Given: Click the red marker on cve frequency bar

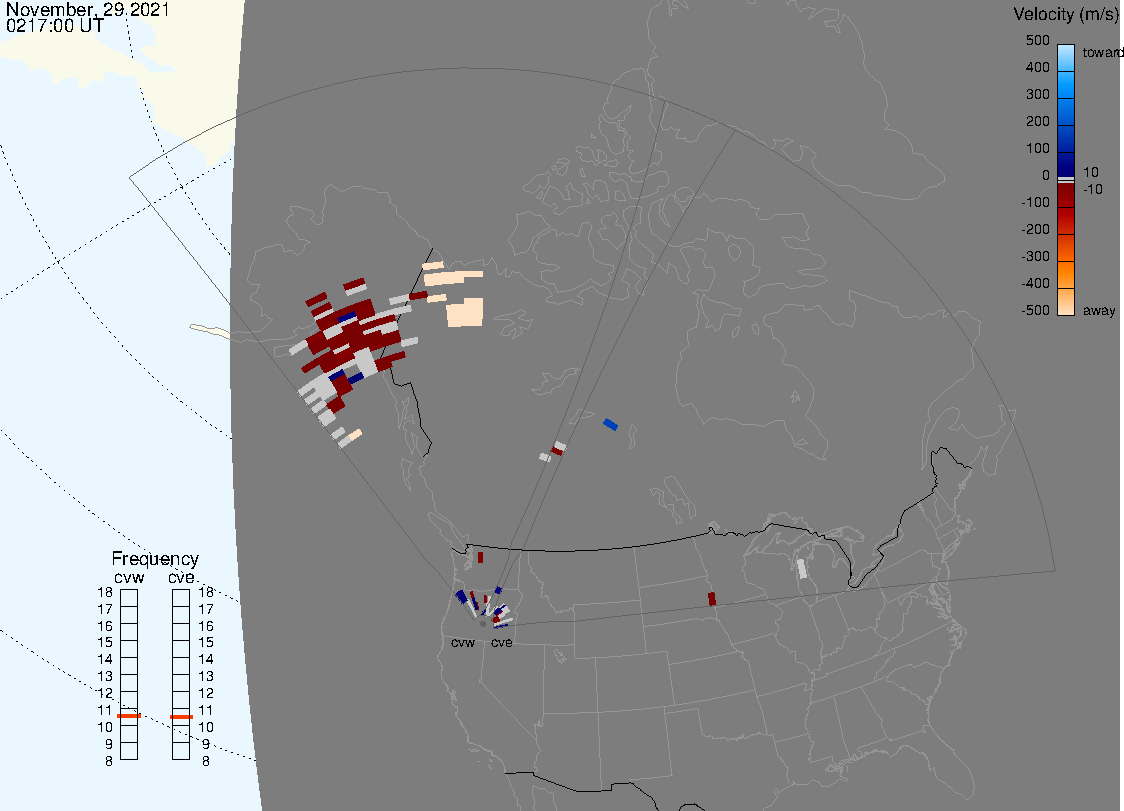Looking at the screenshot, I should pyautogui.click(x=181, y=717).
